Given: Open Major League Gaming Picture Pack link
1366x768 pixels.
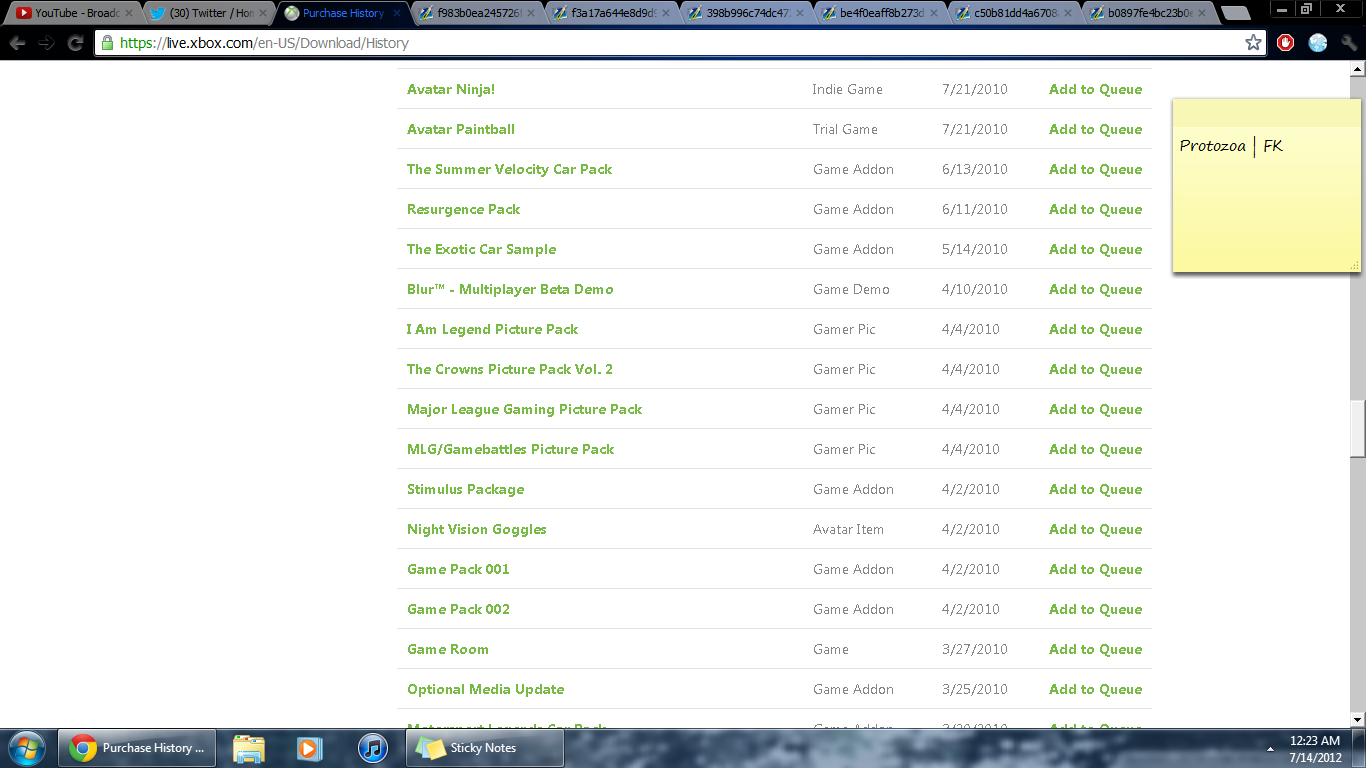Looking at the screenshot, I should click(524, 409).
